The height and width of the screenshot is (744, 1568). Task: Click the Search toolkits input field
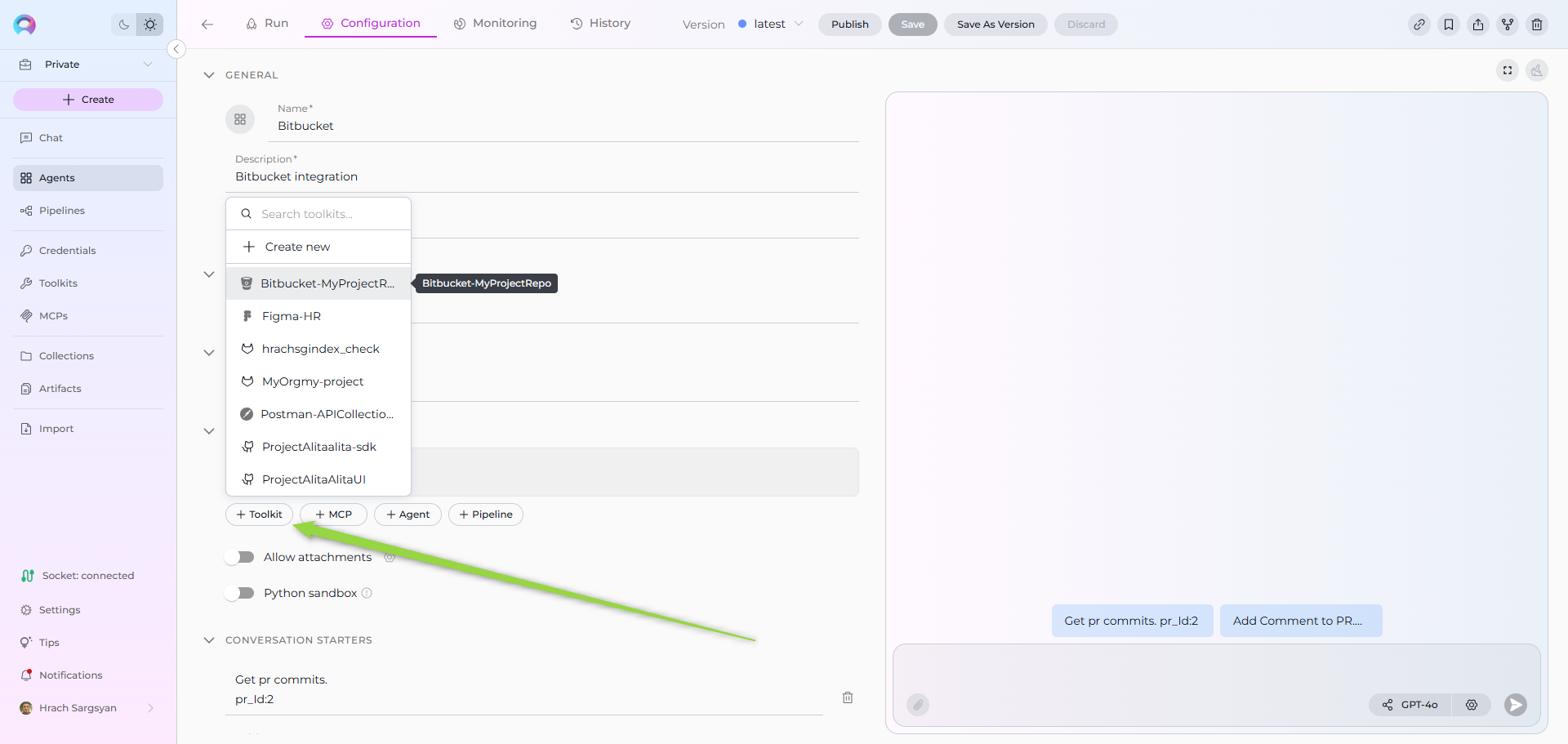pyautogui.click(x=327, y=214)
